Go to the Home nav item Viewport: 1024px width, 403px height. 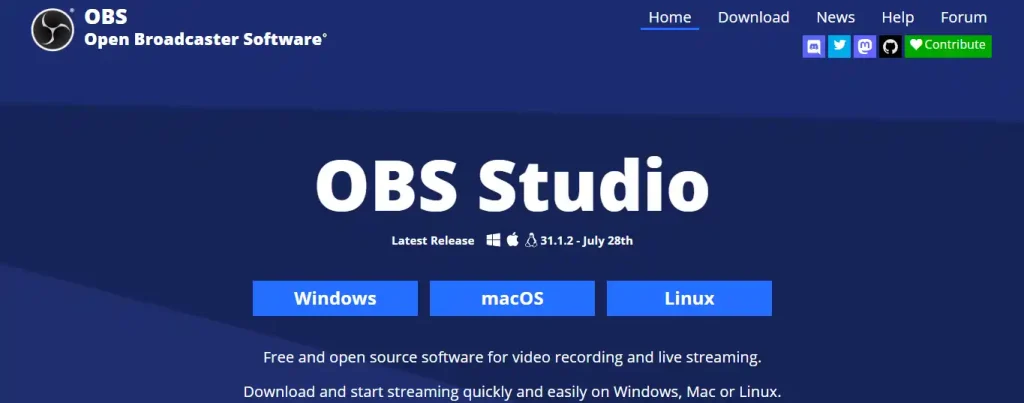(669, 18)
